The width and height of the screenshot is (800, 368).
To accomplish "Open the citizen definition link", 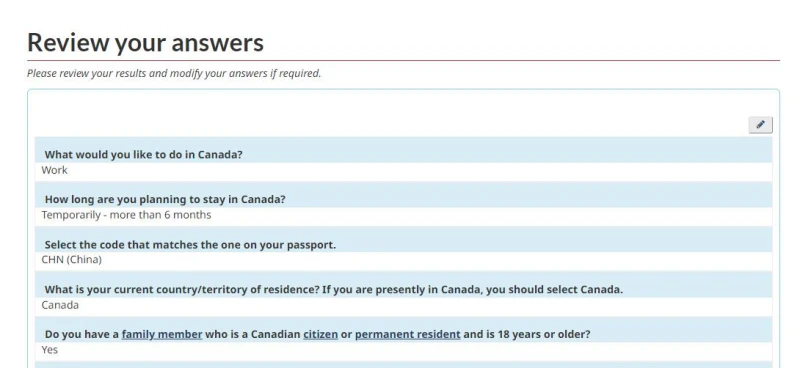I will (320, 334).
